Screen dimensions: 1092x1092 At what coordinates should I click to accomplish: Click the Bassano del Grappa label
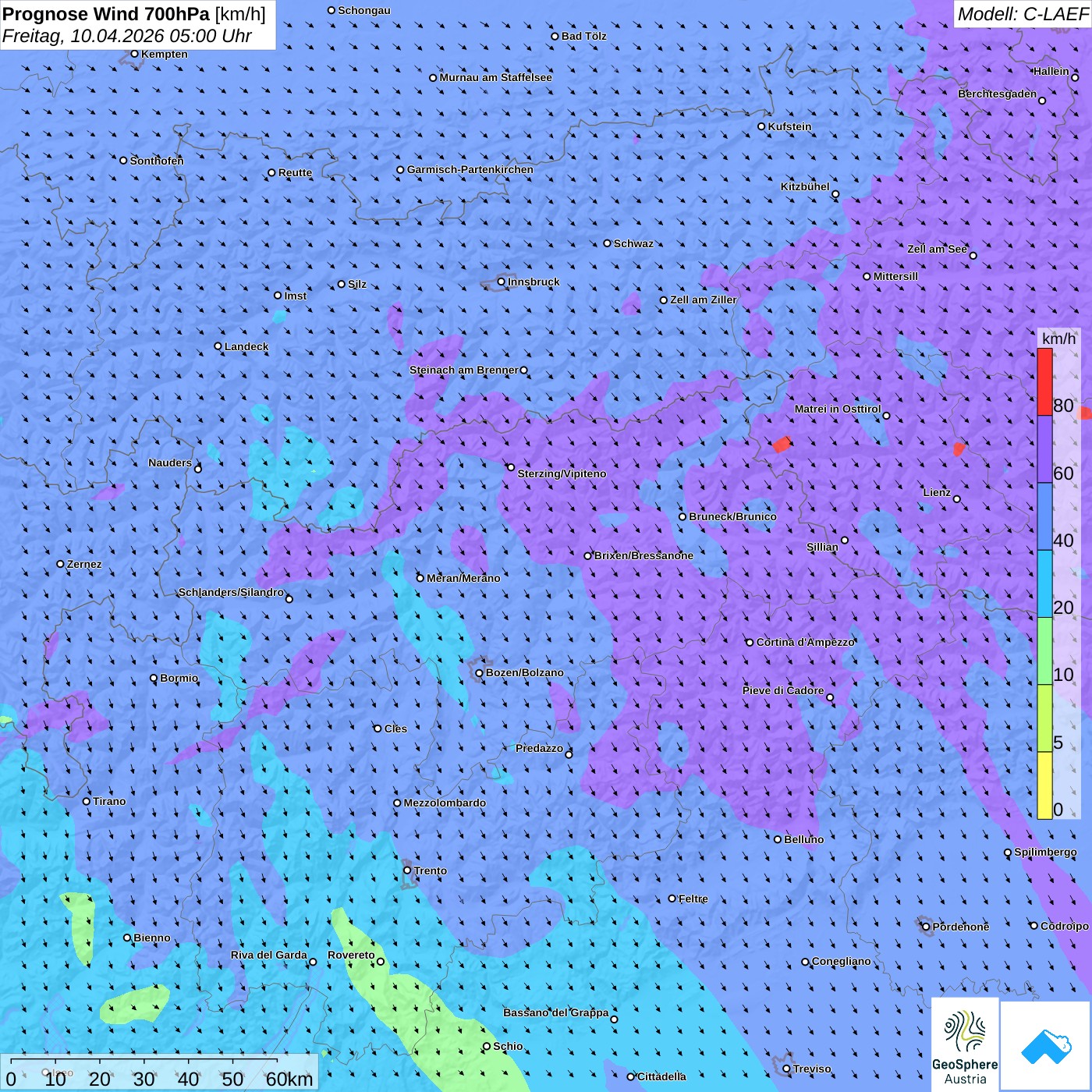(x=556, y=1012)
